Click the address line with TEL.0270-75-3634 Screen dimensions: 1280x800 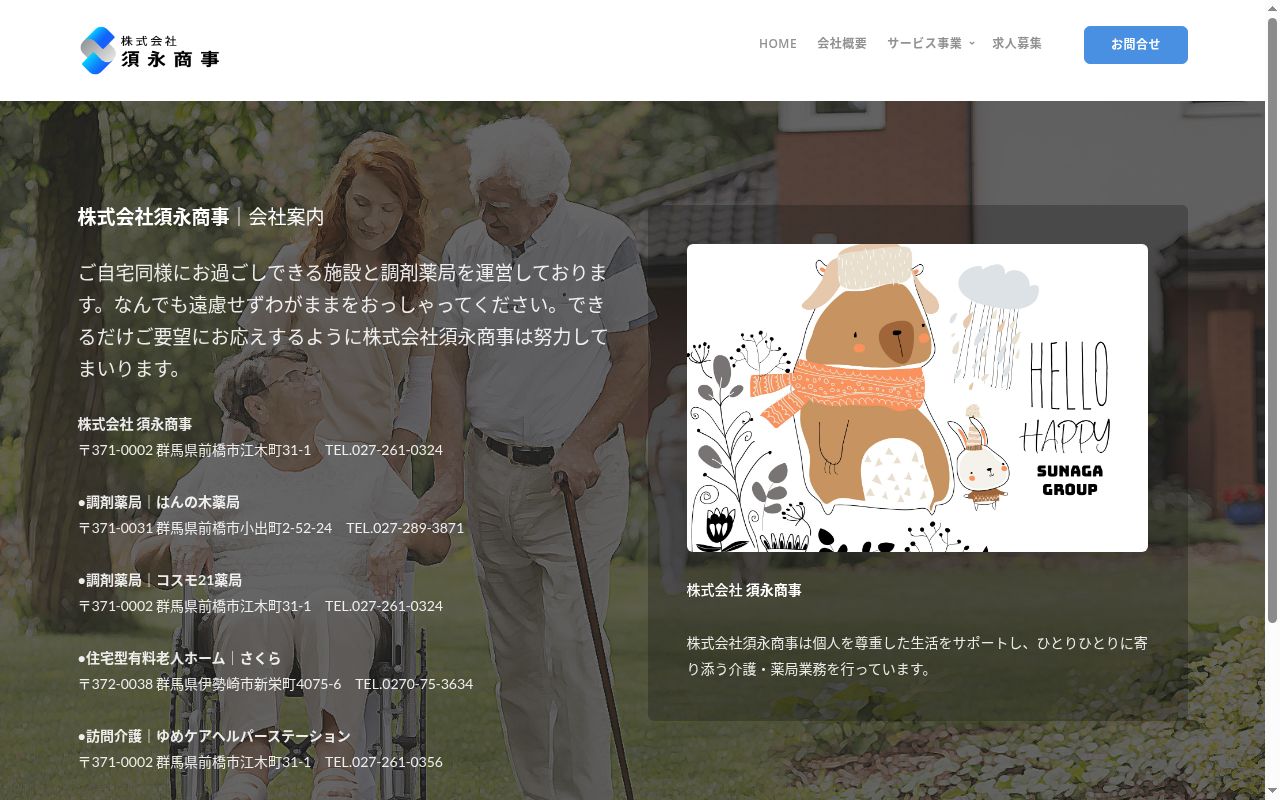276,683
